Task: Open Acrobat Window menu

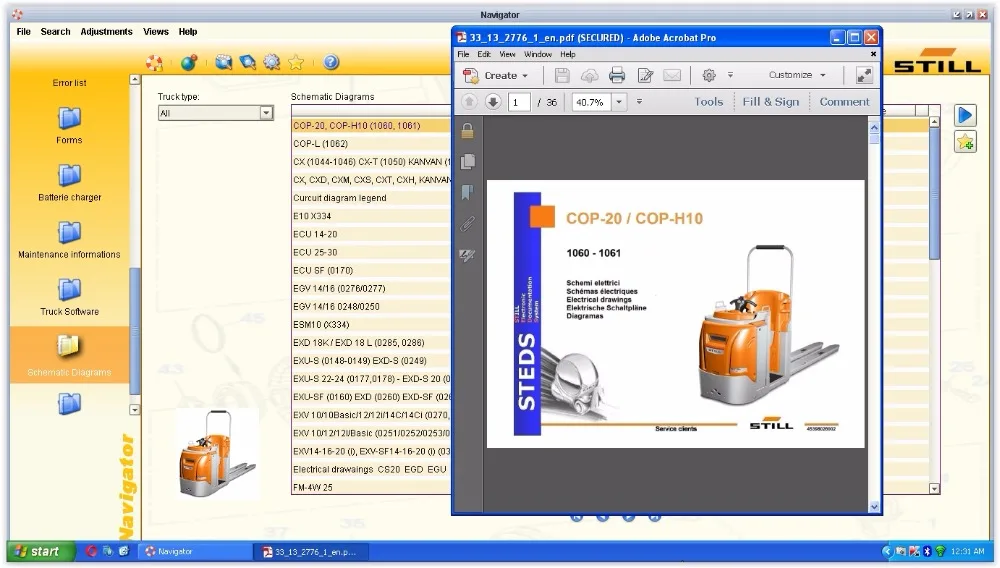Action: click(x=538, y=55)
